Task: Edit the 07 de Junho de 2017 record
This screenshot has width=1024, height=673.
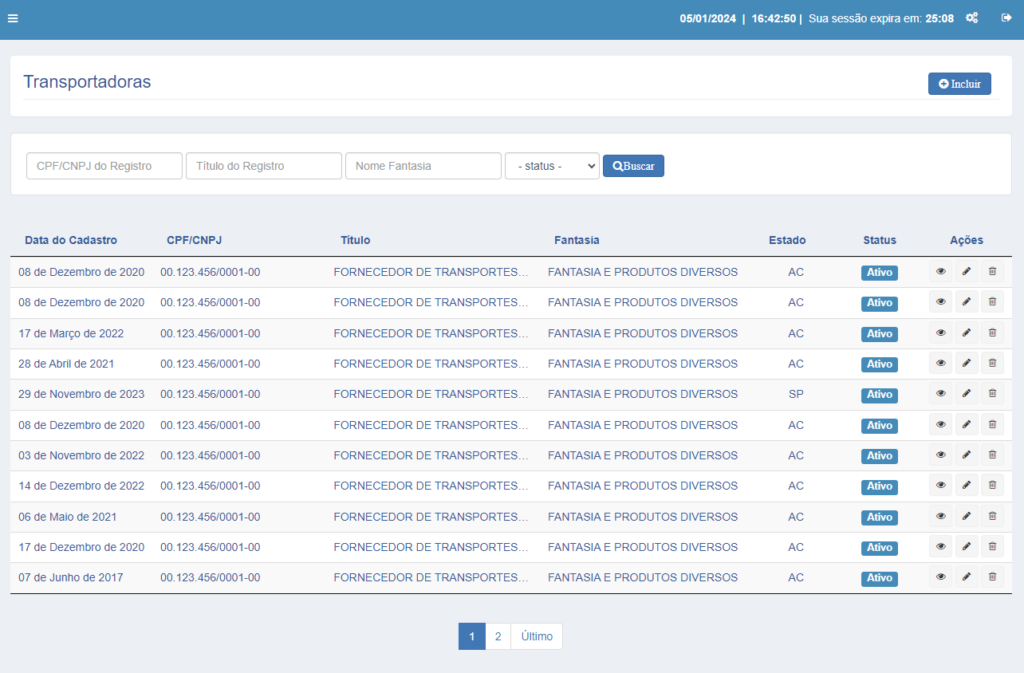Action: coord(967,577)
